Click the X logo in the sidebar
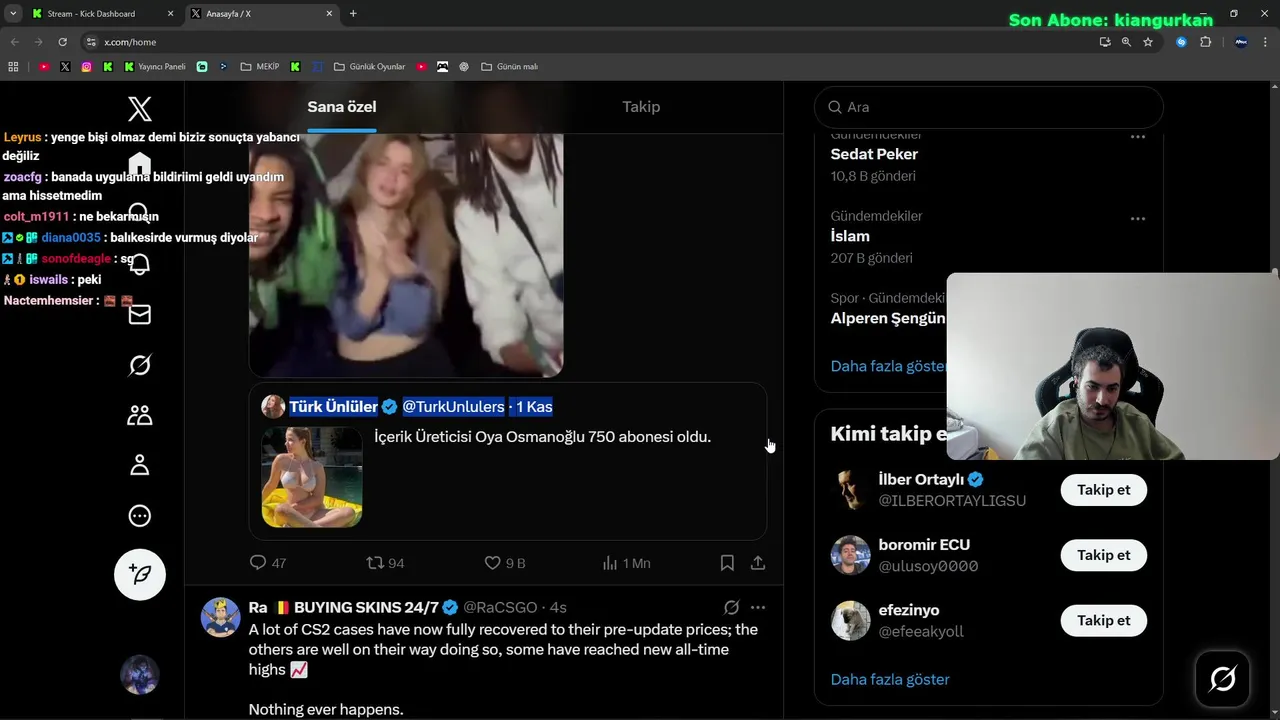 [140, 109]
